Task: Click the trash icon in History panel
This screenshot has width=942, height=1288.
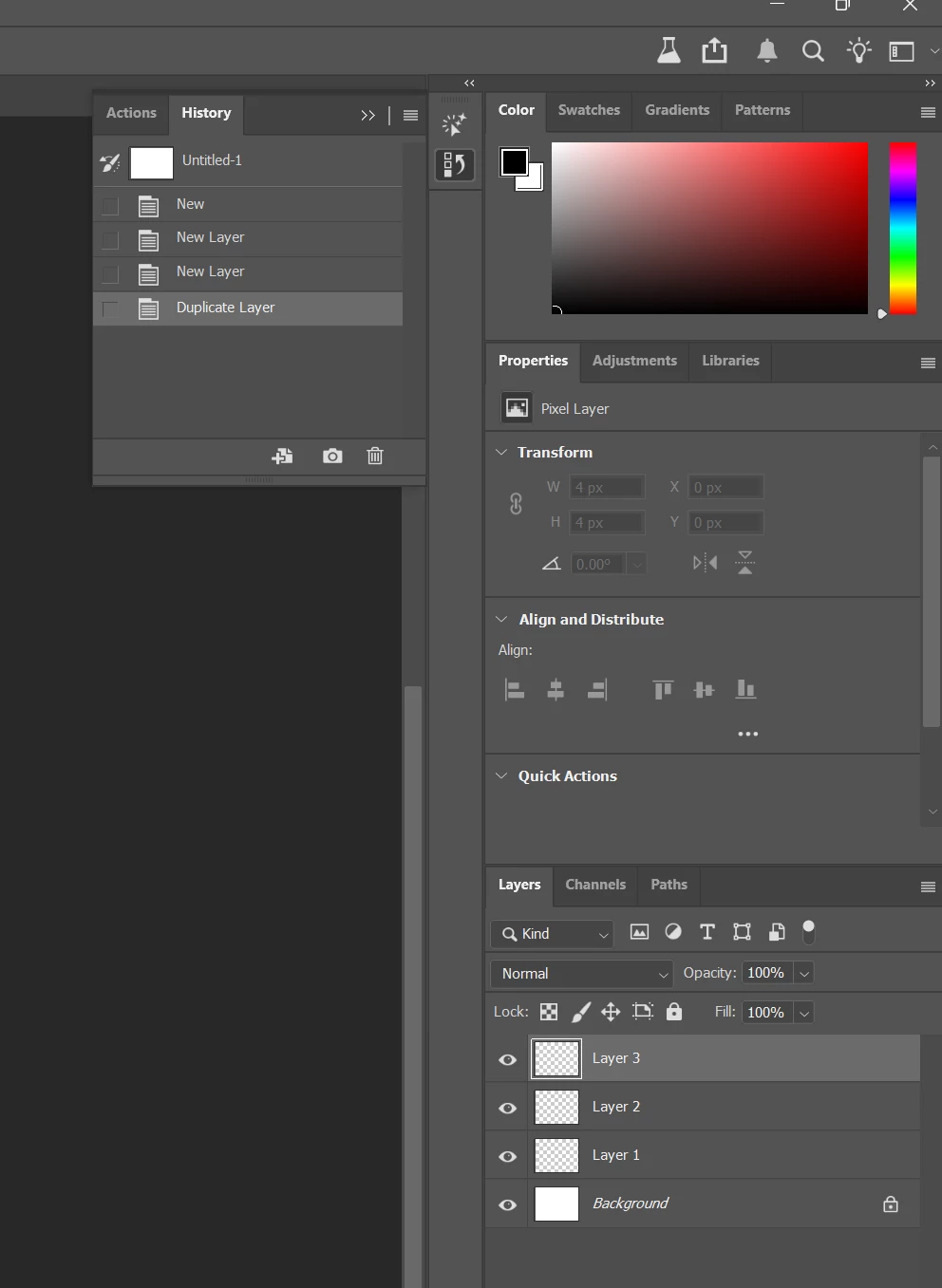Action: pos(375,457)
